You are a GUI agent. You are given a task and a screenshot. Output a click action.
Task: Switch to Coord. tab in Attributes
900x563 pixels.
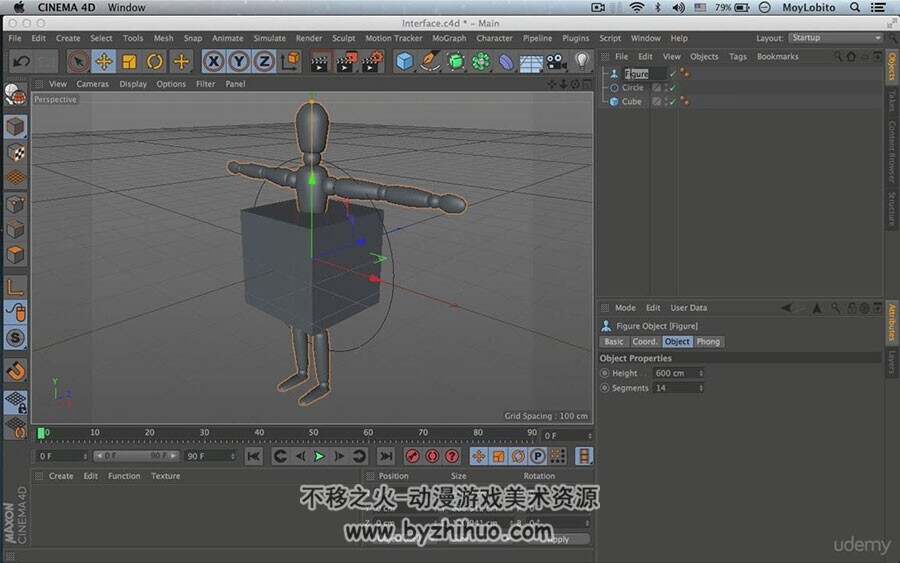coord(645,341)
